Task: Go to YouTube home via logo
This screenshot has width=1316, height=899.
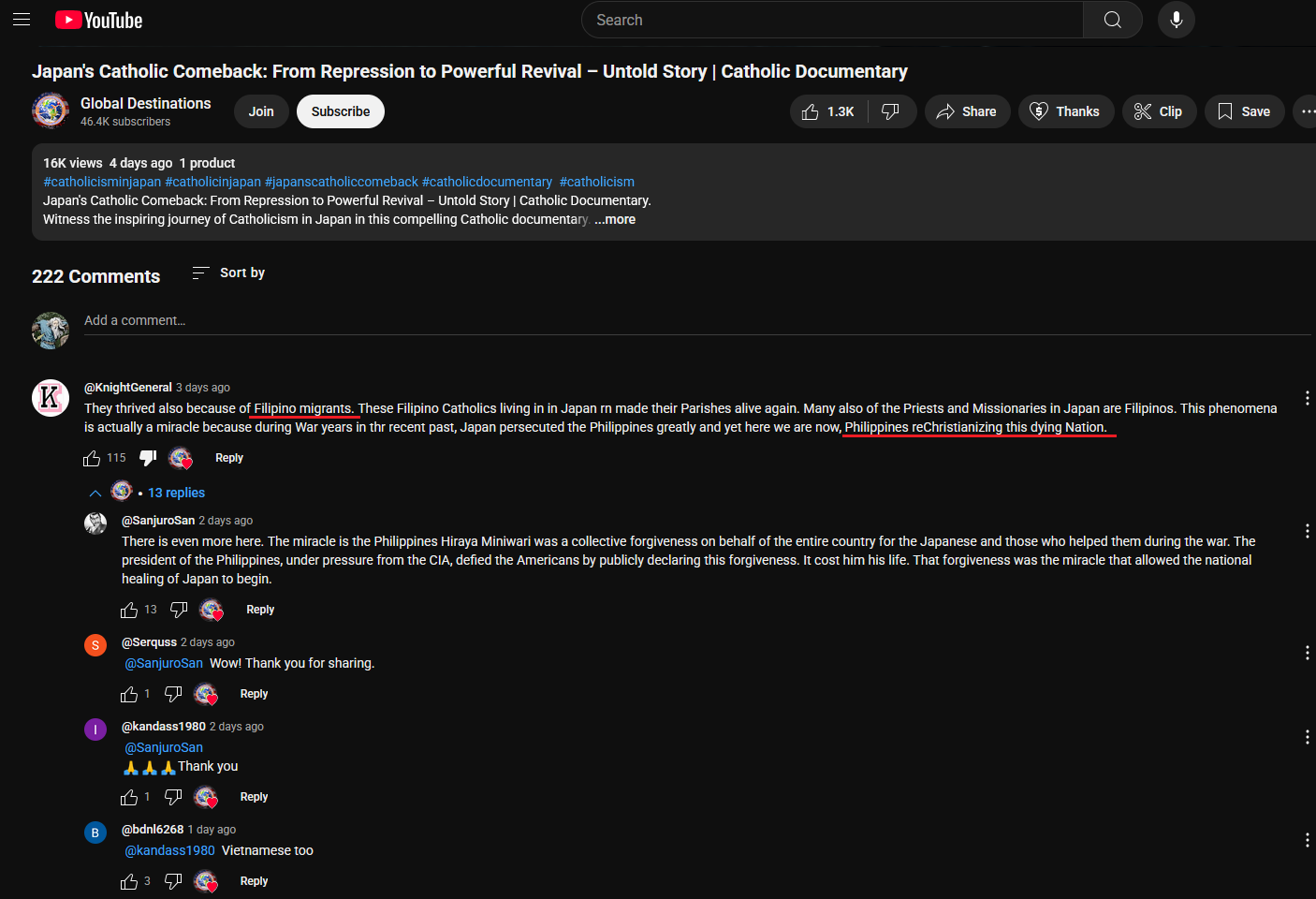Action: pos(98,20)
